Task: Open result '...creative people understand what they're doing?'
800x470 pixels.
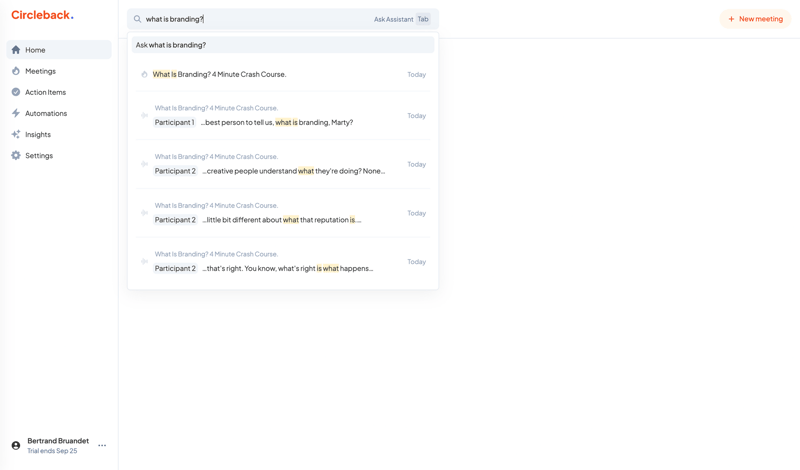Action: point(283,164)
